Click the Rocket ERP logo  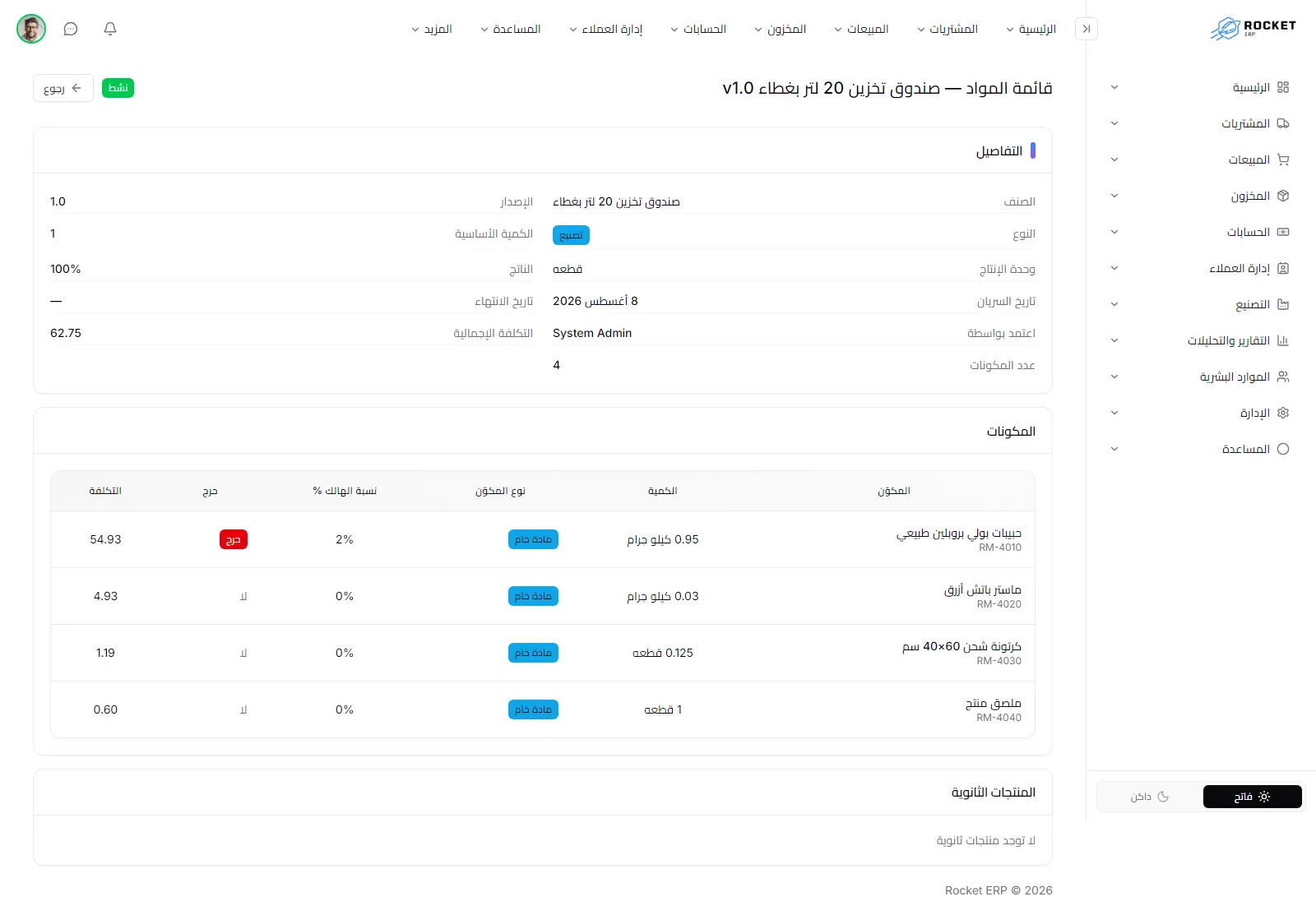point(1253,29)
